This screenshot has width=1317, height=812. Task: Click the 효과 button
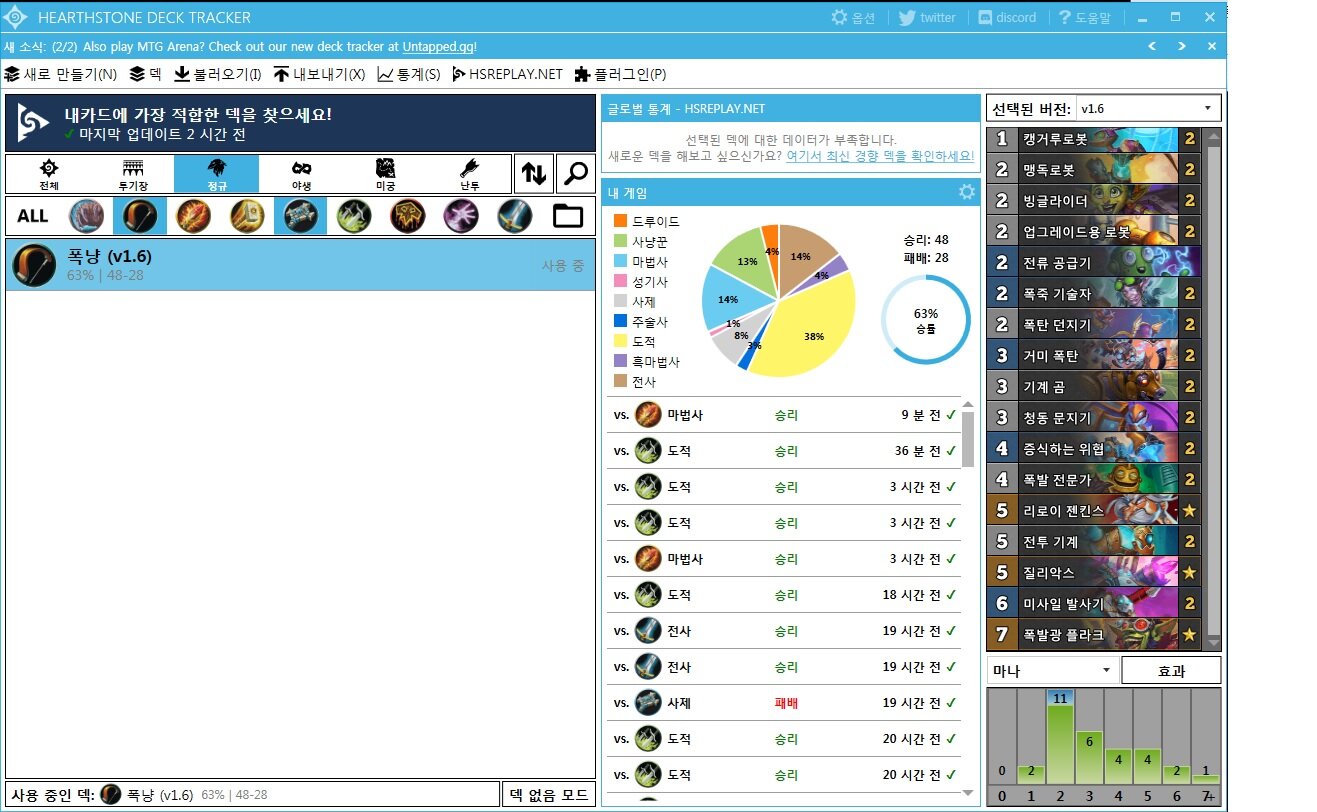pos(1171,670)
